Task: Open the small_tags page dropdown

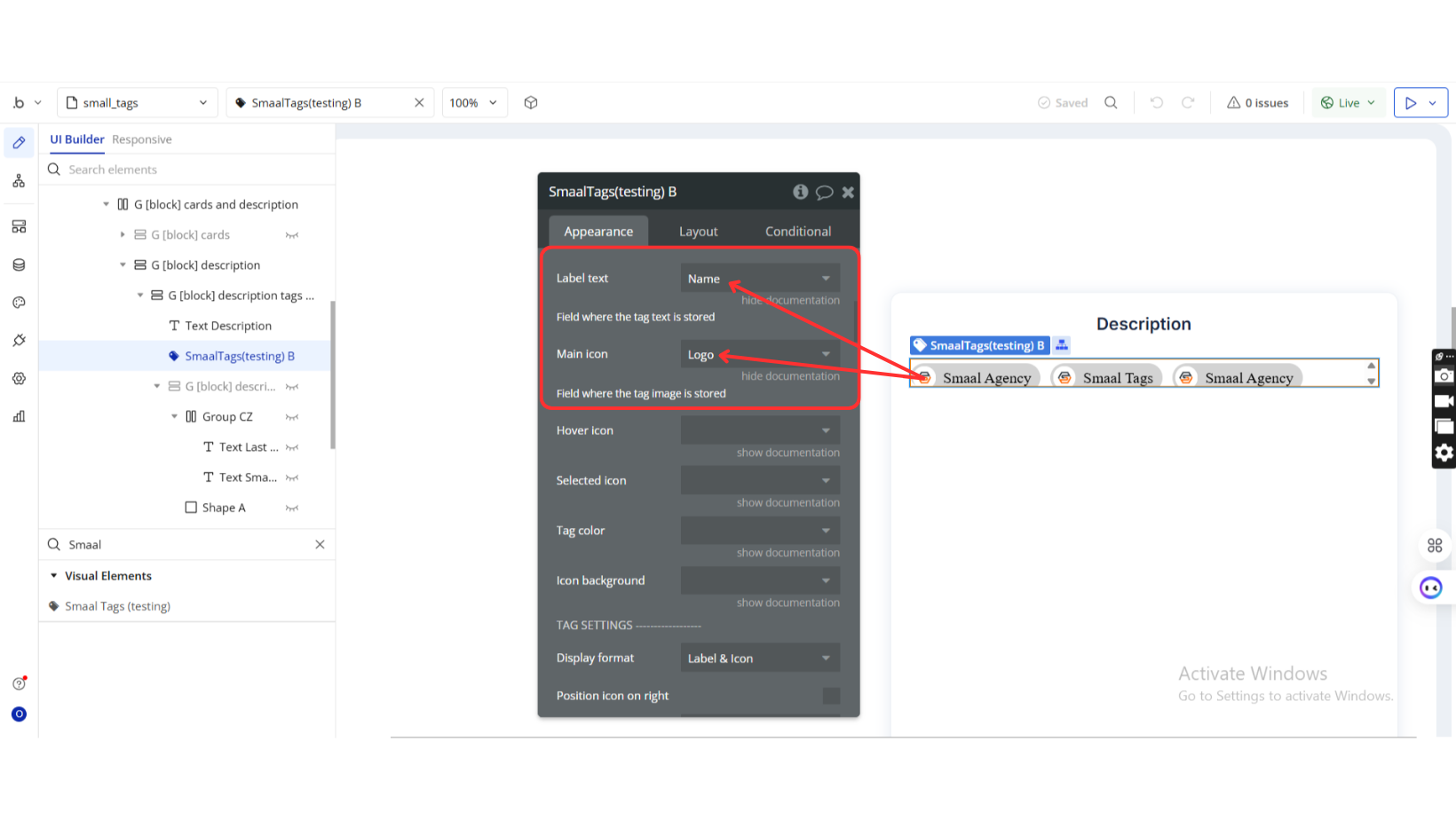Action: (x=138, y=103)
